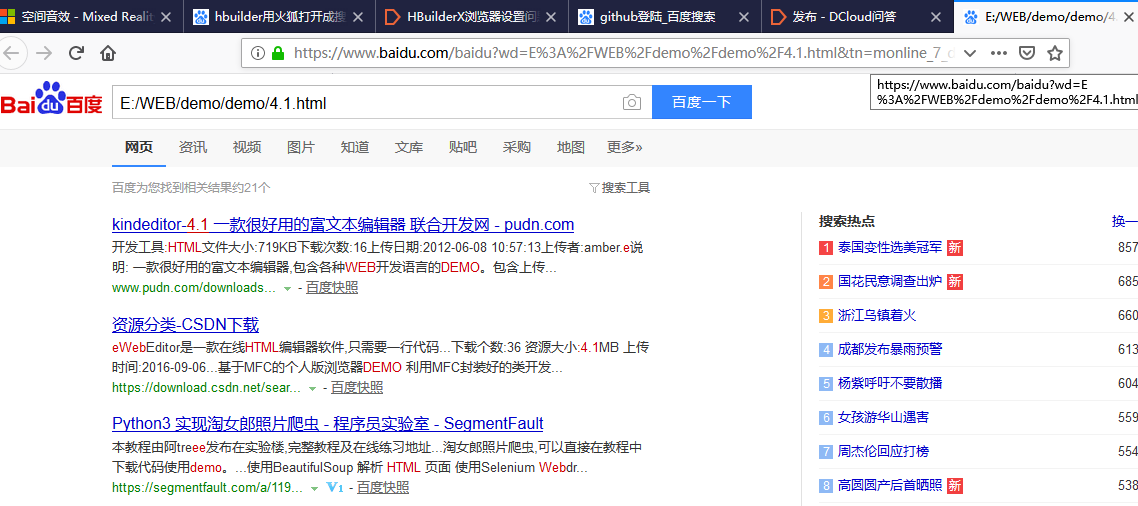Click the 搜索热点 heading
This screenshot has height=506, width=1138.
click(x=847, y=221)
